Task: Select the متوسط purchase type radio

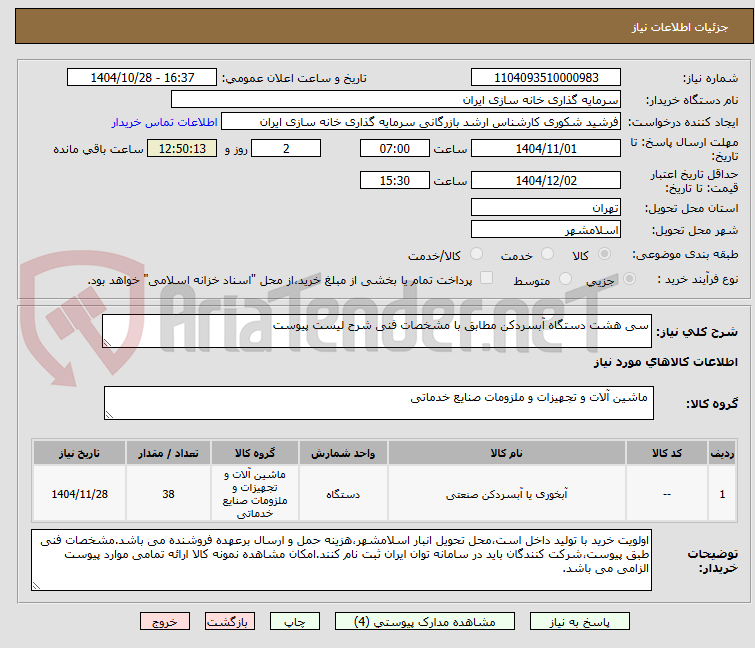Action: pyautogui.click(x=565, y=279)
